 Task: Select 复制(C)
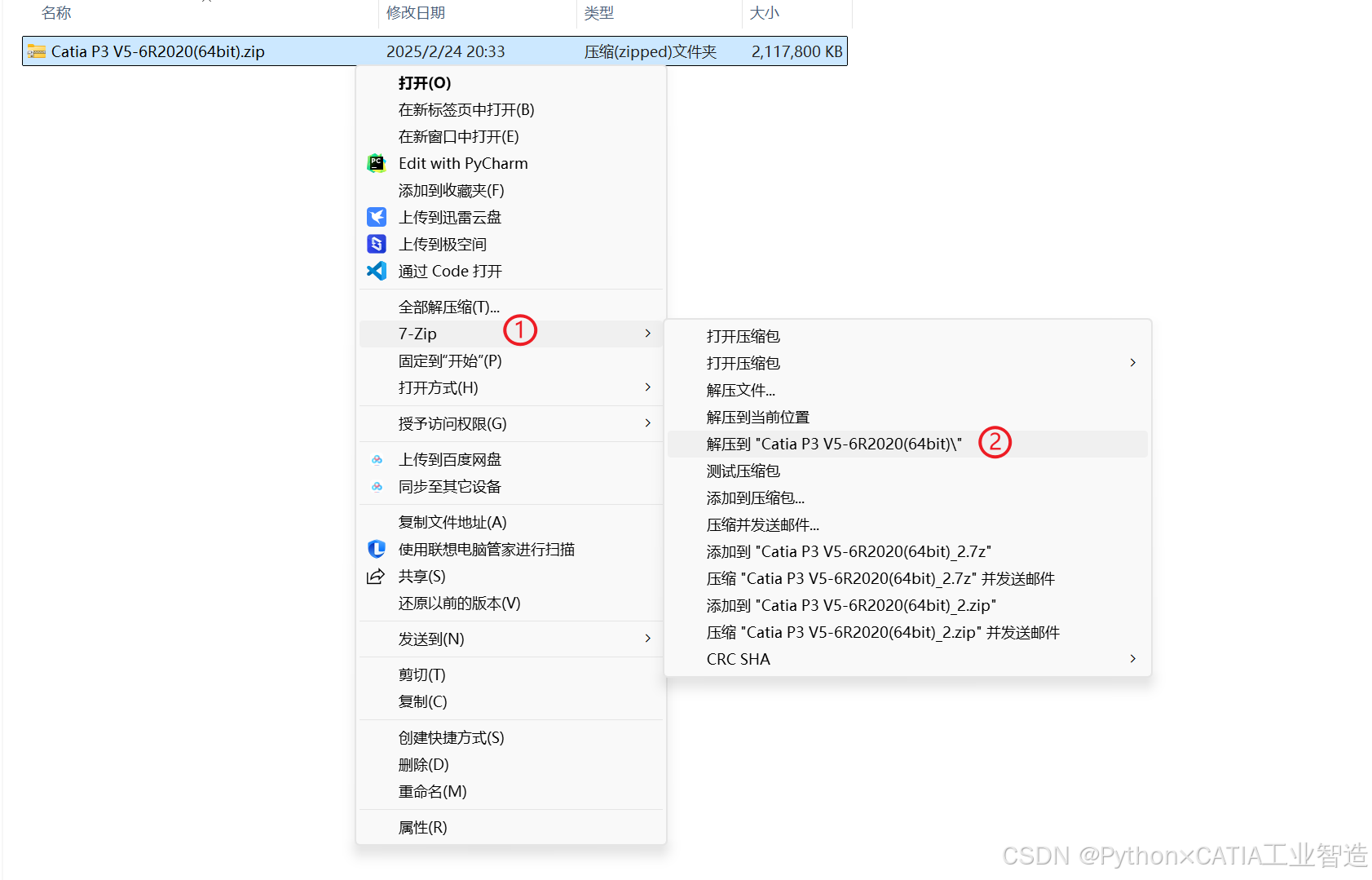coord(511,702)
